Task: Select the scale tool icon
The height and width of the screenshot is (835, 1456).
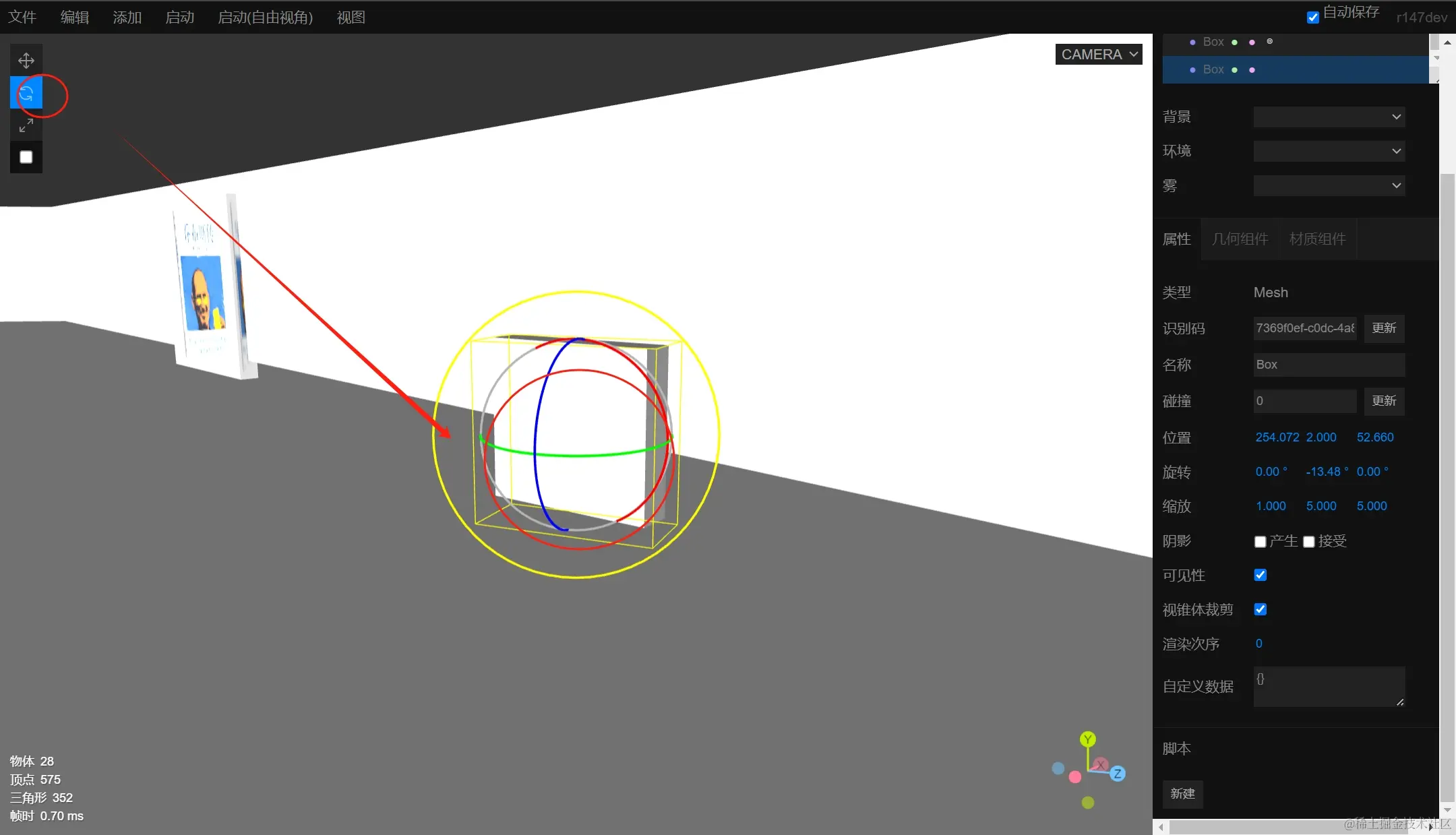Action: (26, 125)
